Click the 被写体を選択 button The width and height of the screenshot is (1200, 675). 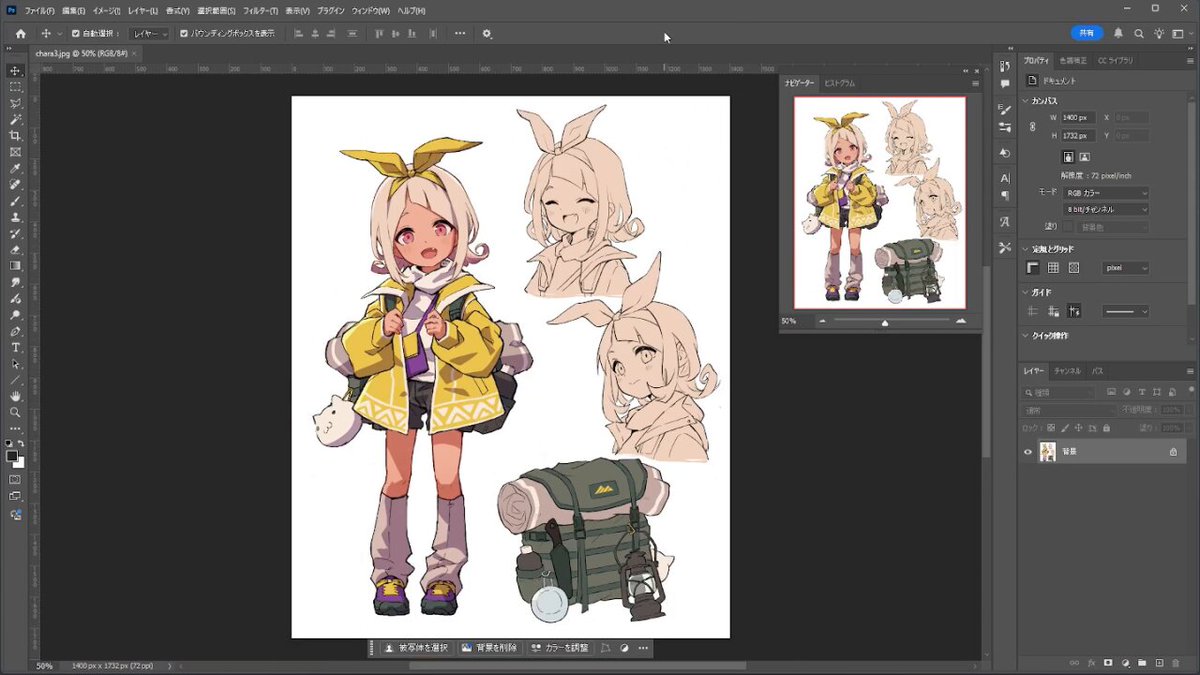coord(418,648)
